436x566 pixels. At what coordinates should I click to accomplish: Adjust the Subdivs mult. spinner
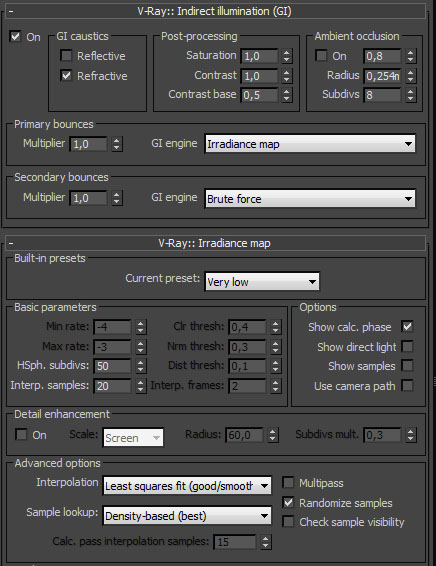[410, 435]
